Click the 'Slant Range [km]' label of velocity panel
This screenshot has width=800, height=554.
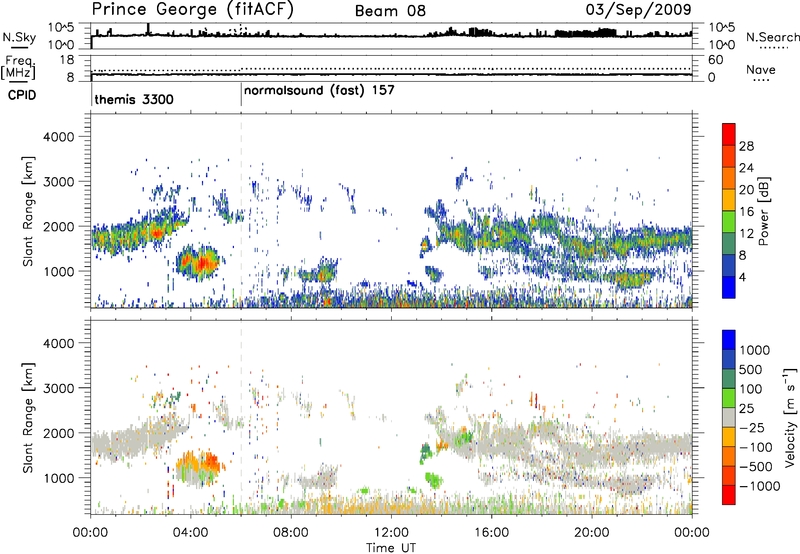[28, 418]
